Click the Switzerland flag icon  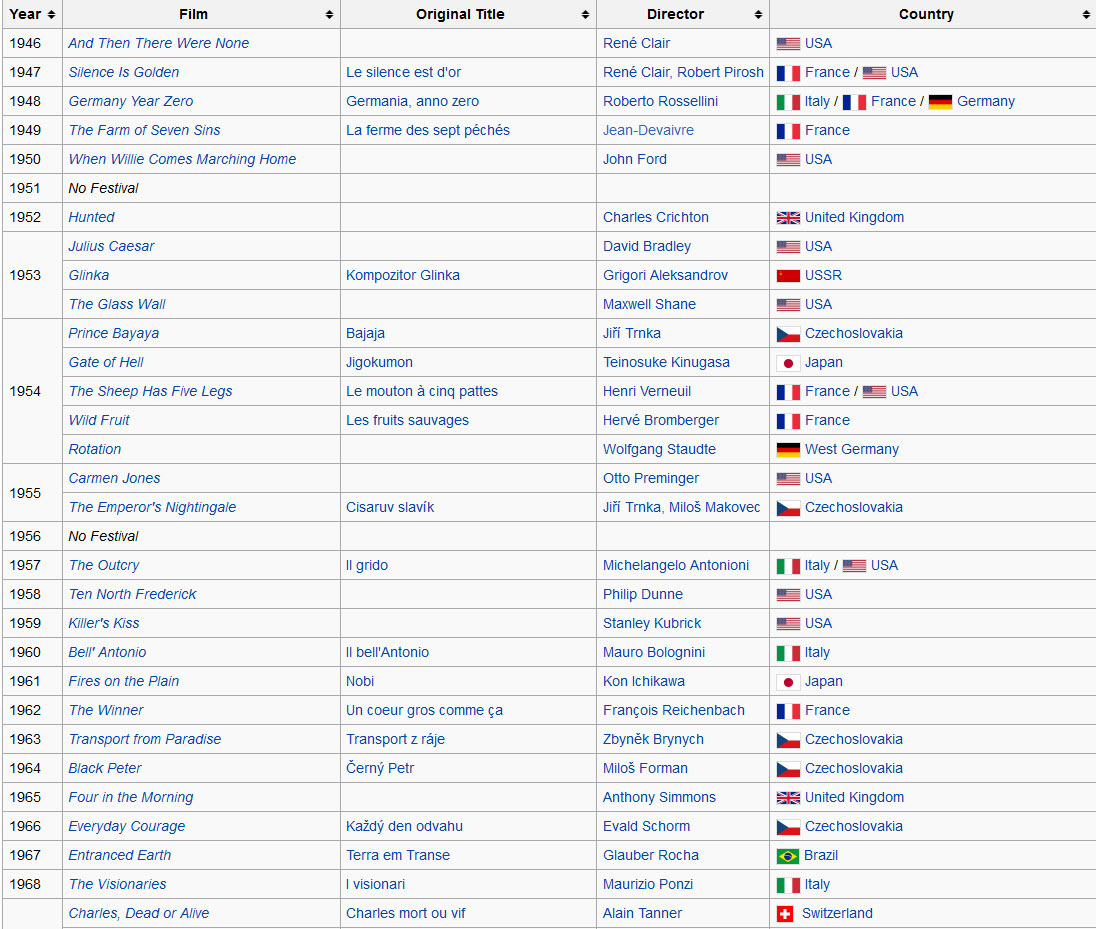coord(785,914)
